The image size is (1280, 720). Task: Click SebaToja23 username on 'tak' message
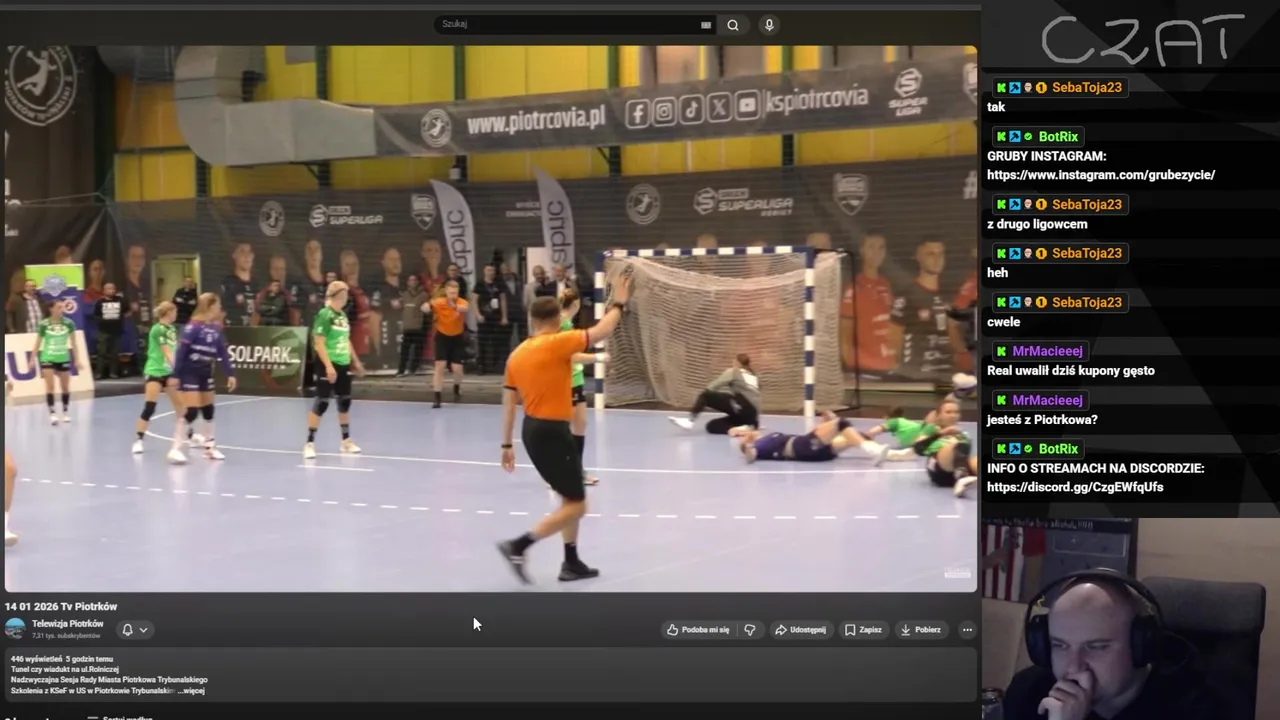coord(1087,87)
